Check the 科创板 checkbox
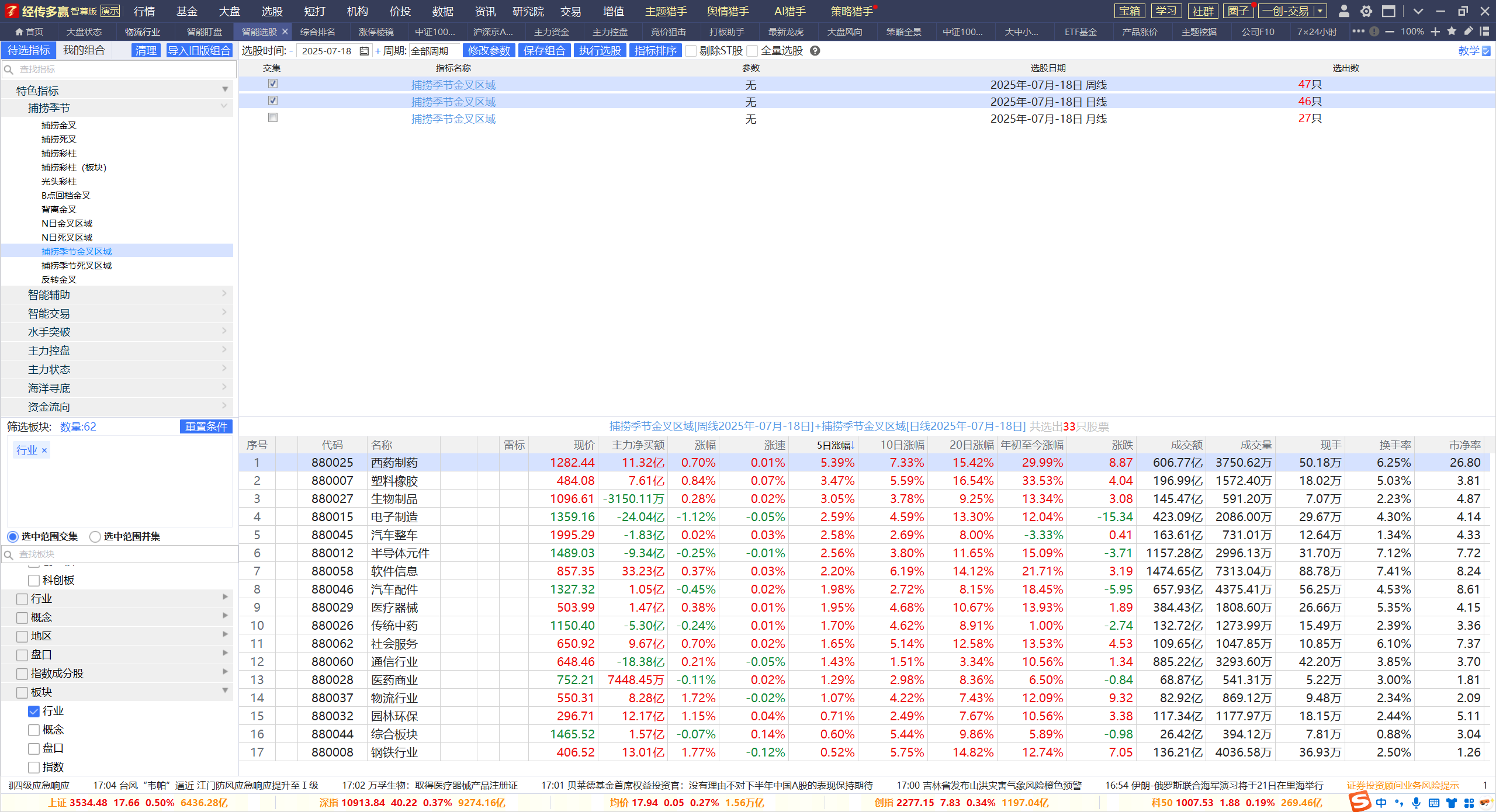 (34, 580)
